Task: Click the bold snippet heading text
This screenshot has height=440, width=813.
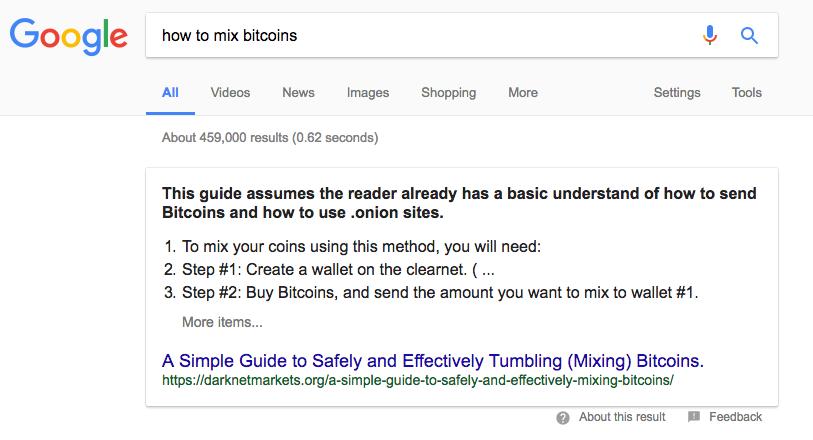Action: click(x=459, y=203)
